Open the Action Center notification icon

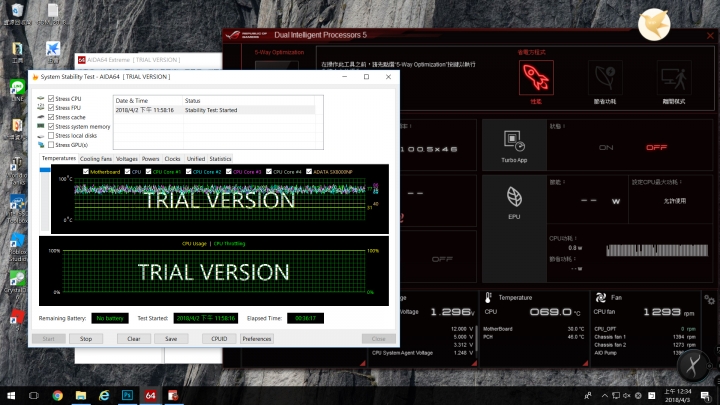(x=705, y=395)
